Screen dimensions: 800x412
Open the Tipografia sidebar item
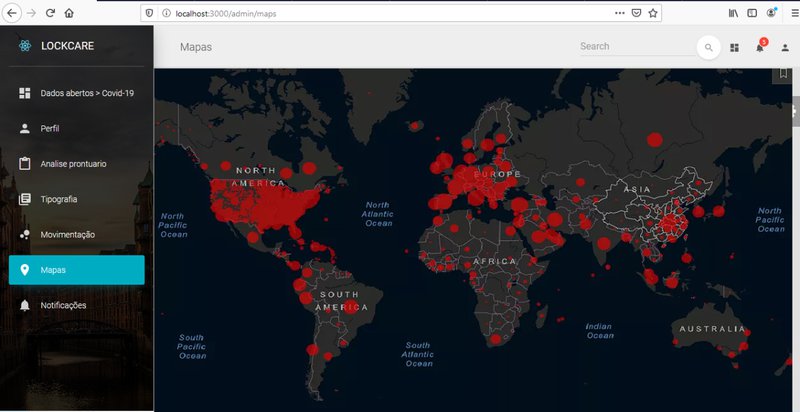tap(77, 199)
